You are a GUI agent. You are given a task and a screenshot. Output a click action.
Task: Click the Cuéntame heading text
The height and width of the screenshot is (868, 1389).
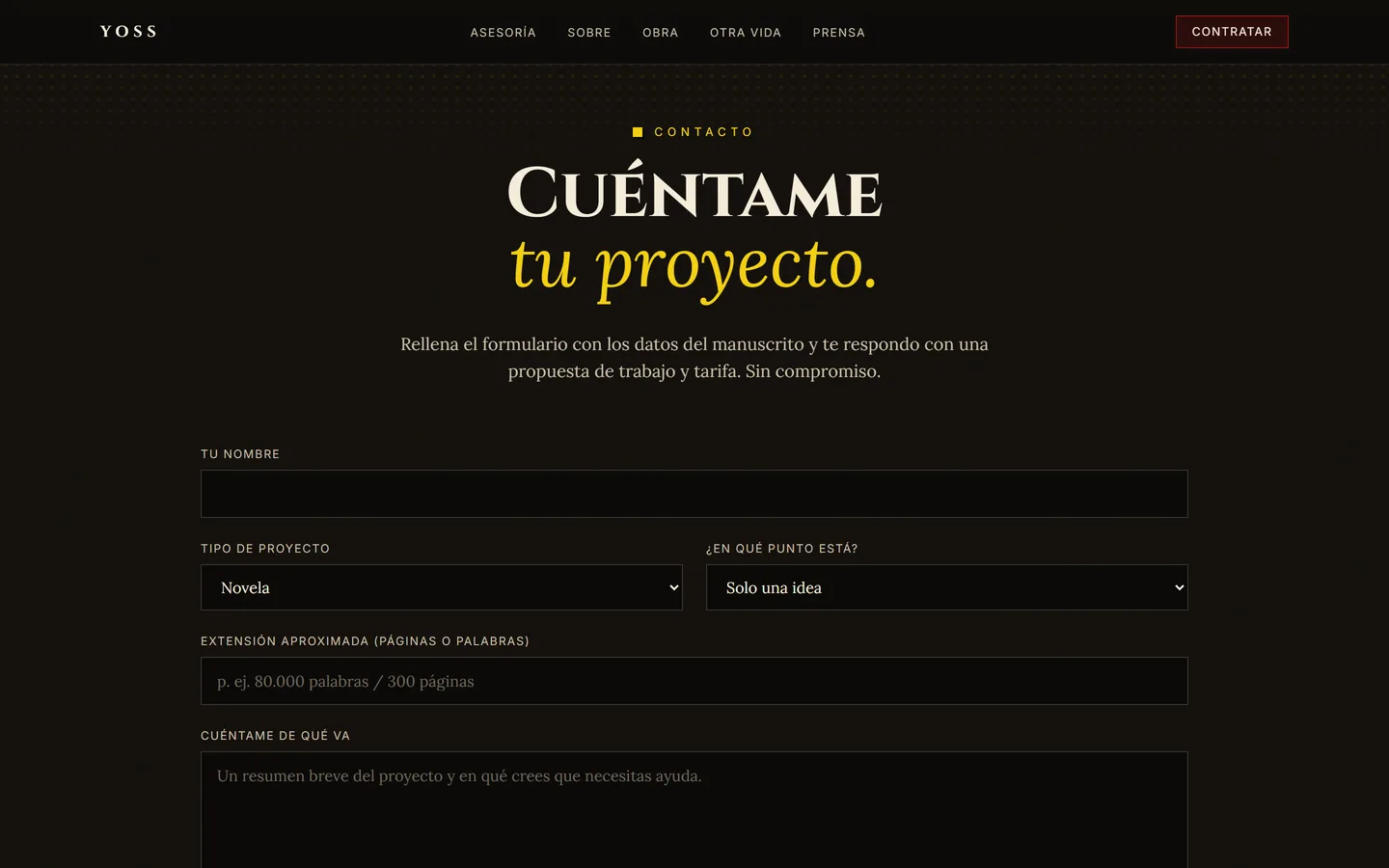[x=694, y=192]
